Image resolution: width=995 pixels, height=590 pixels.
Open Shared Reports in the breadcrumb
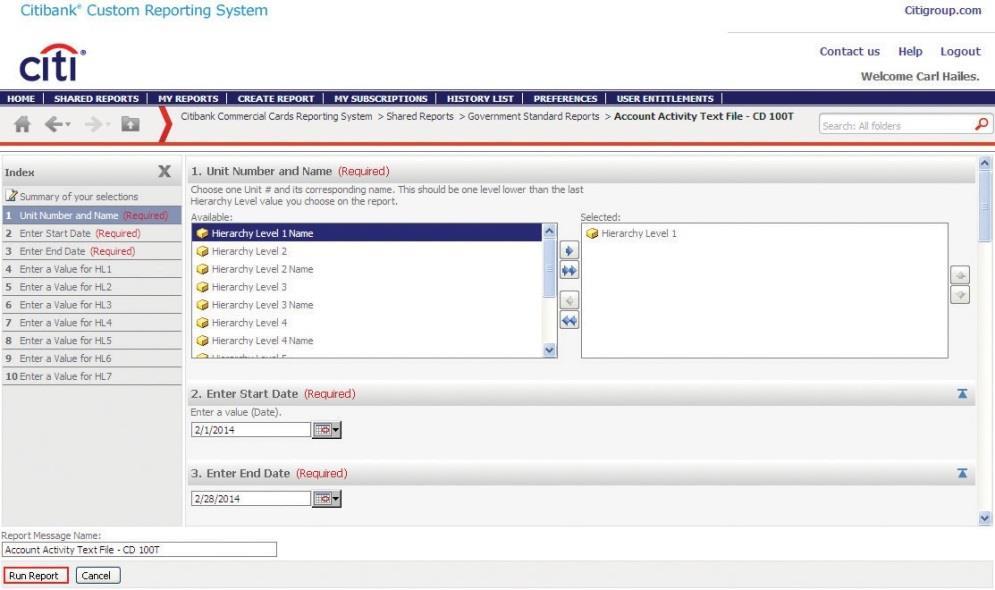[419, 116]
